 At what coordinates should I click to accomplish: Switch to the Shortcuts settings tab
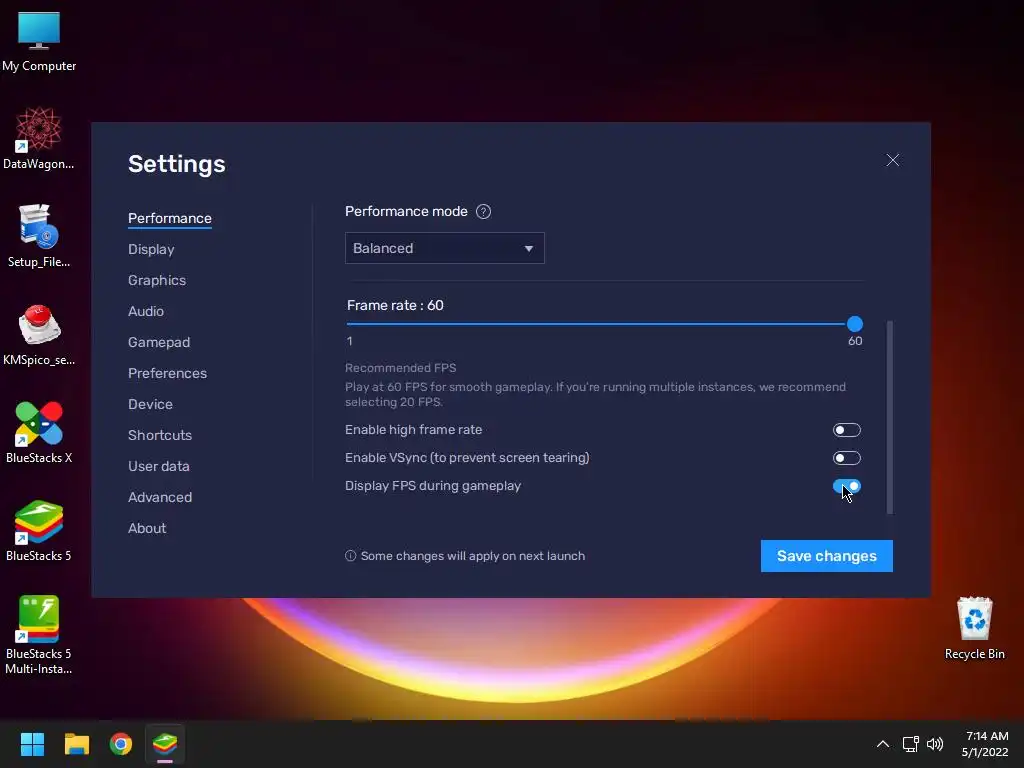coord(160,436)
